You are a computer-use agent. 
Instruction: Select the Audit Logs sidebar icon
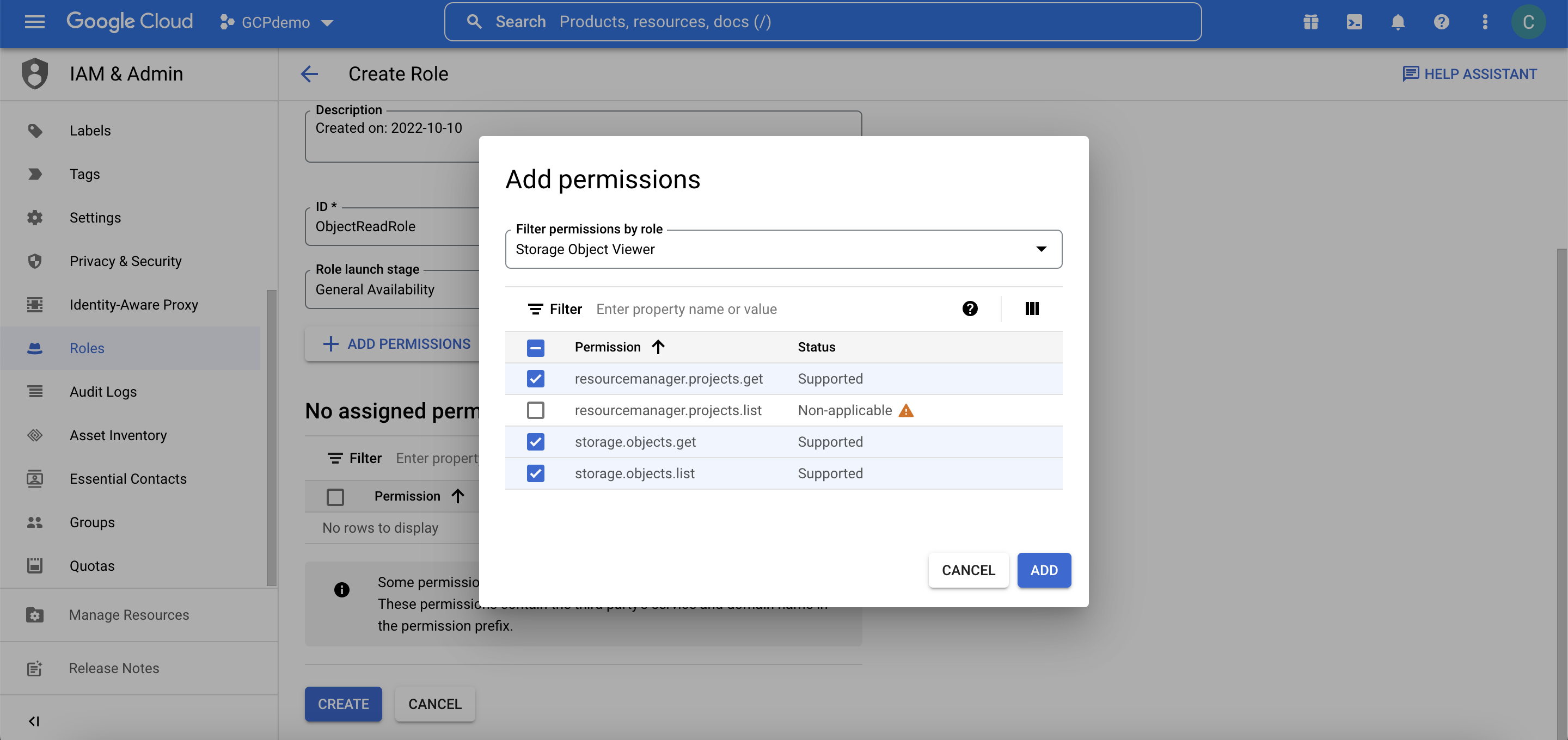(35, 391)
